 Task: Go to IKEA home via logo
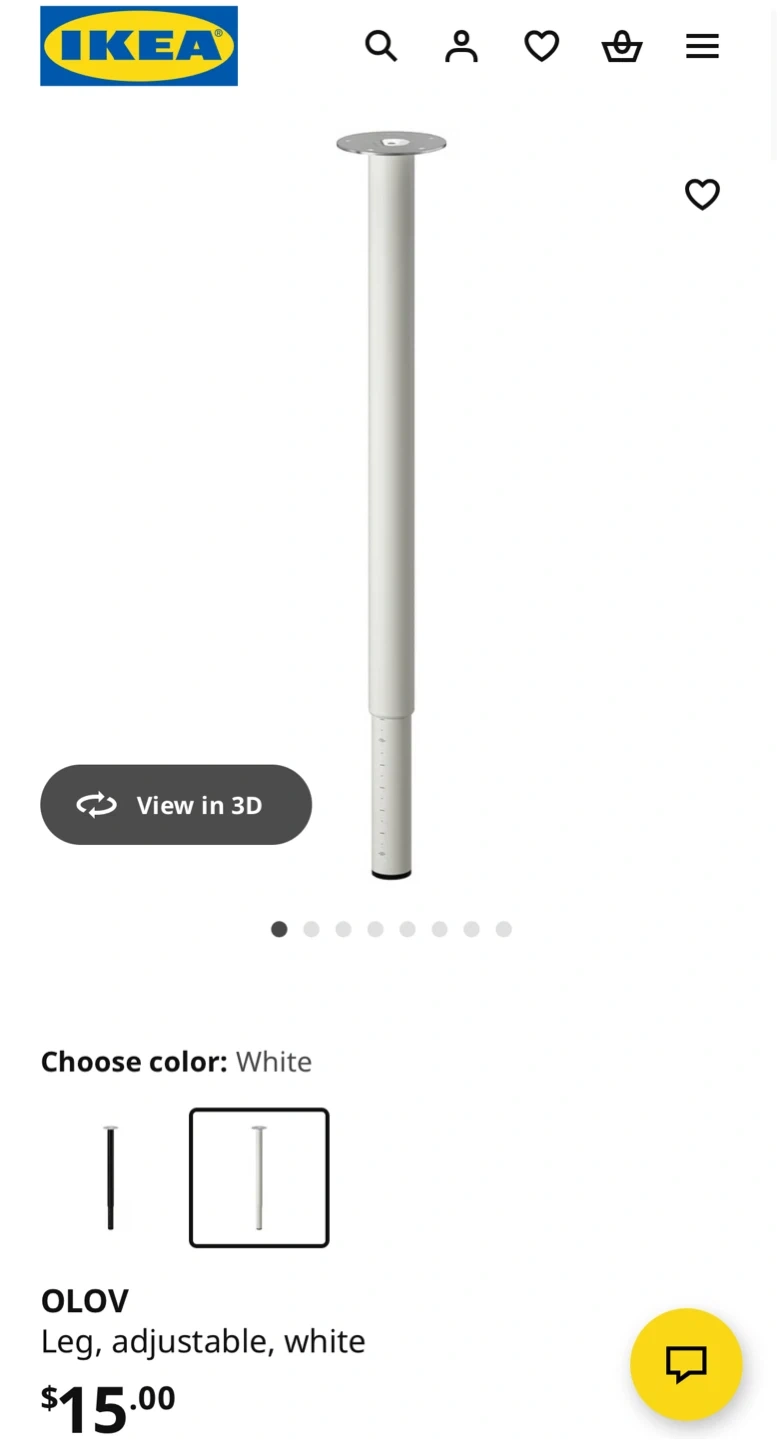[139, 46]
